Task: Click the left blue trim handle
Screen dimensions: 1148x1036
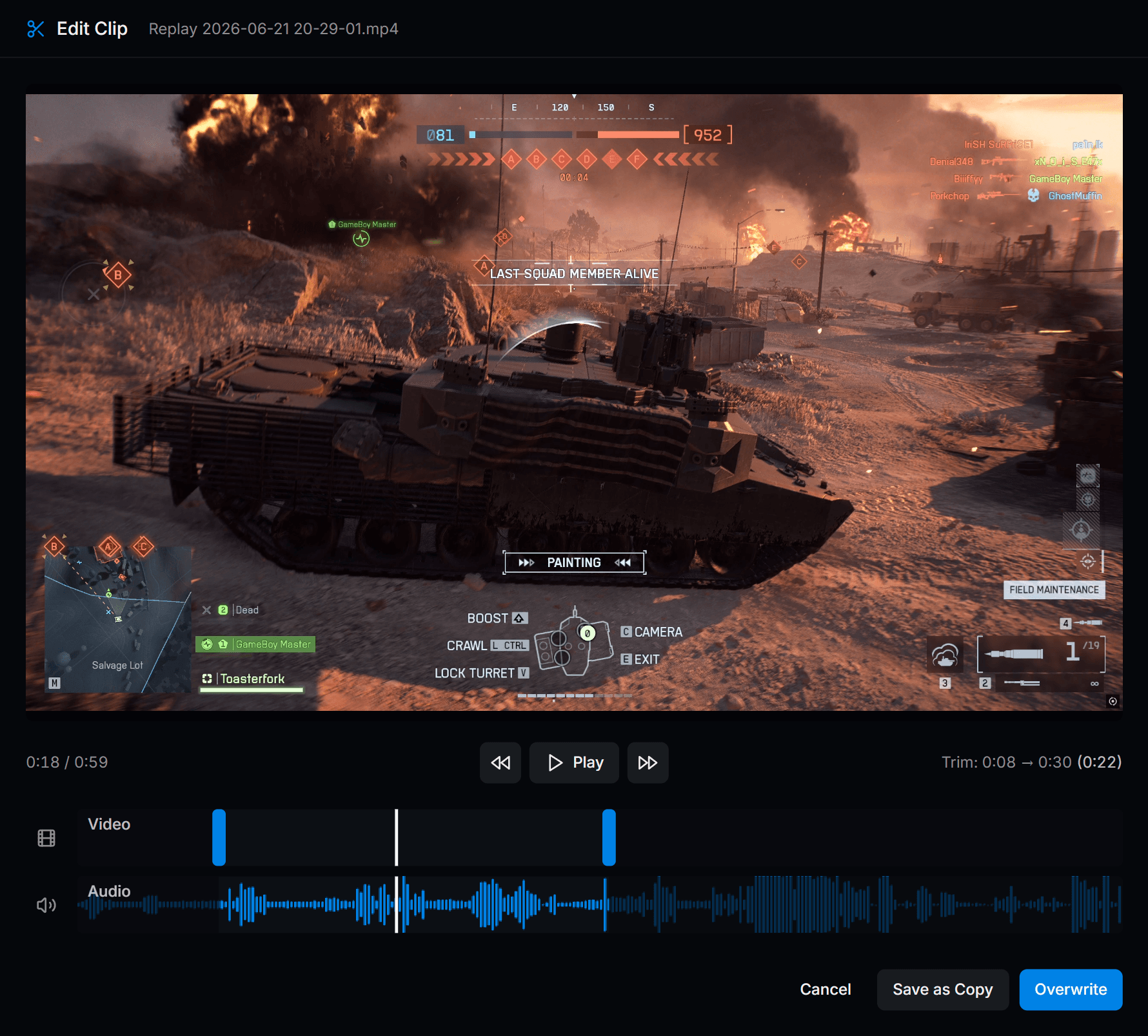Action: click(219, 837)
